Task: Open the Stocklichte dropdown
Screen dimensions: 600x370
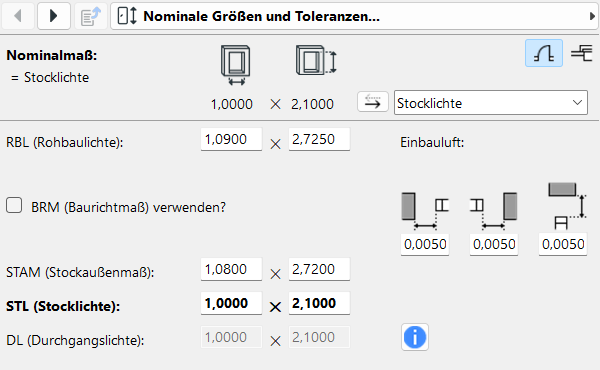Action: coord(491,103)
